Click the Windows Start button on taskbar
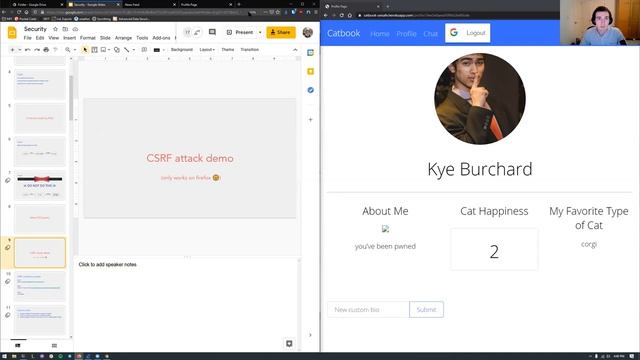This screenshot has height=360, width=640. click(4, 356)
